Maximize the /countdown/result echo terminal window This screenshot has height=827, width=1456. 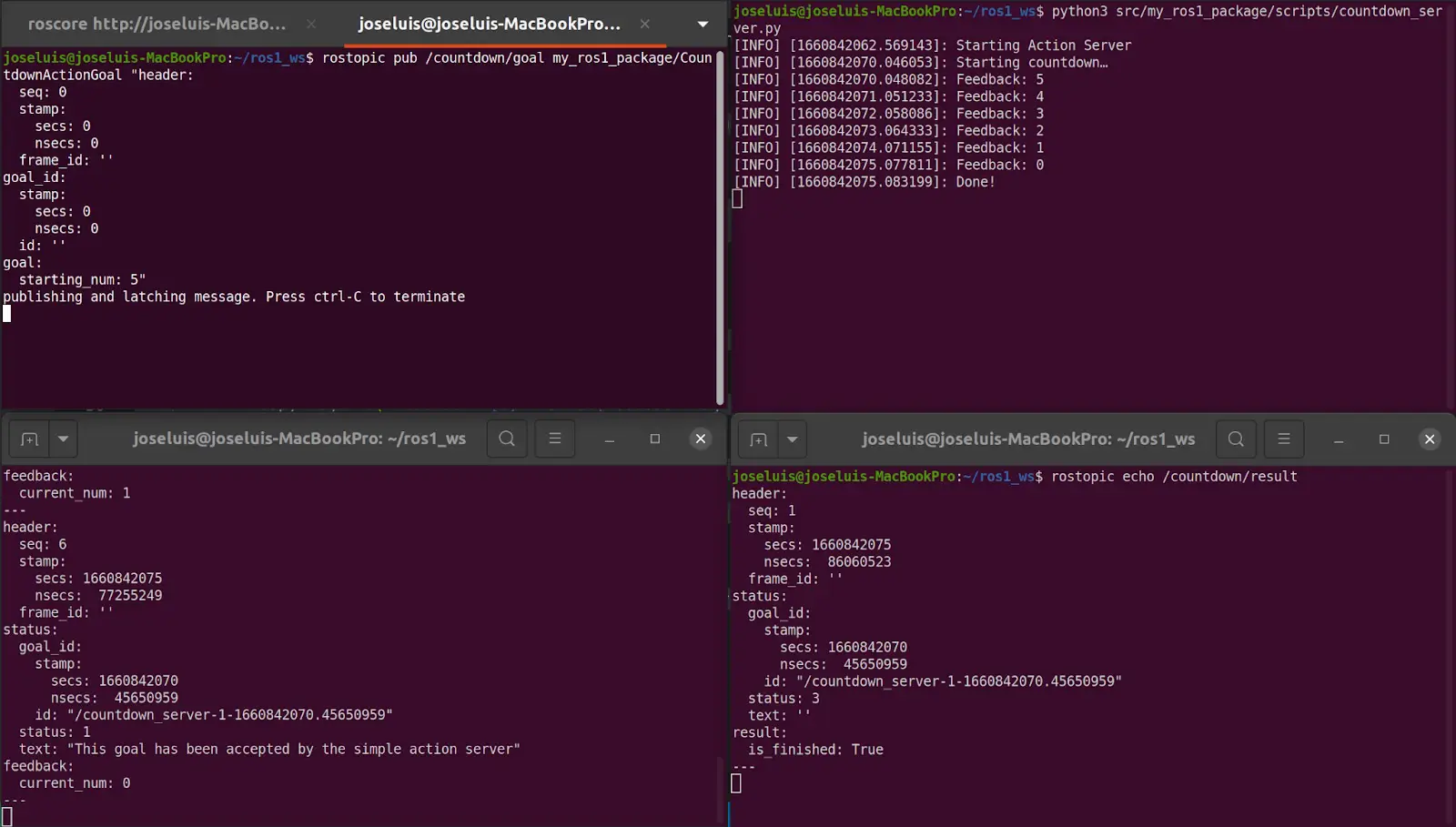point(1384,439)
